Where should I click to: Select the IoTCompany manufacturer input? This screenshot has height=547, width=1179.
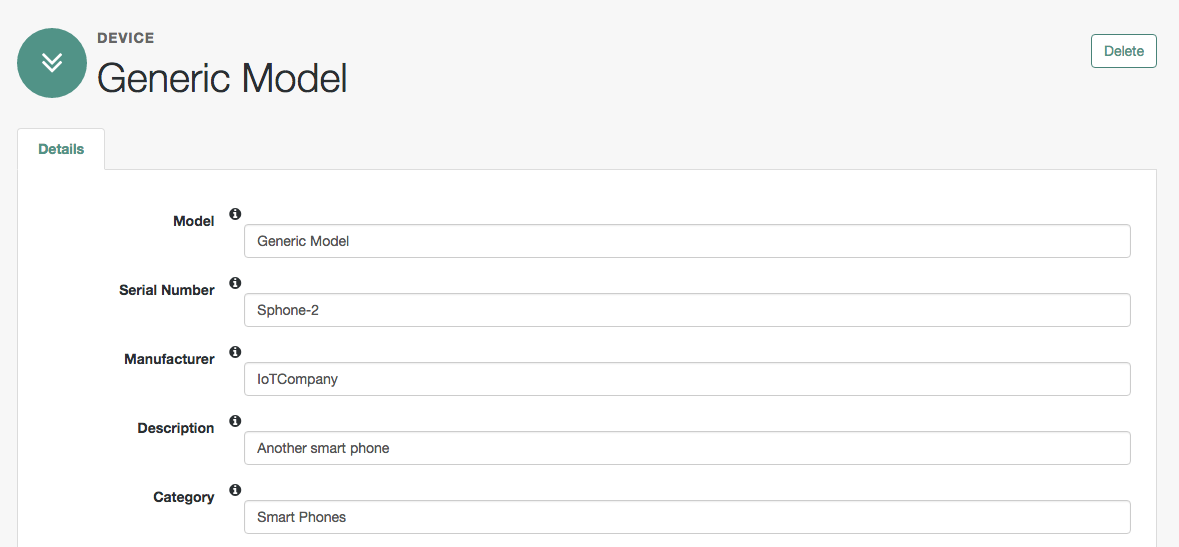click(x=687, y=379)
